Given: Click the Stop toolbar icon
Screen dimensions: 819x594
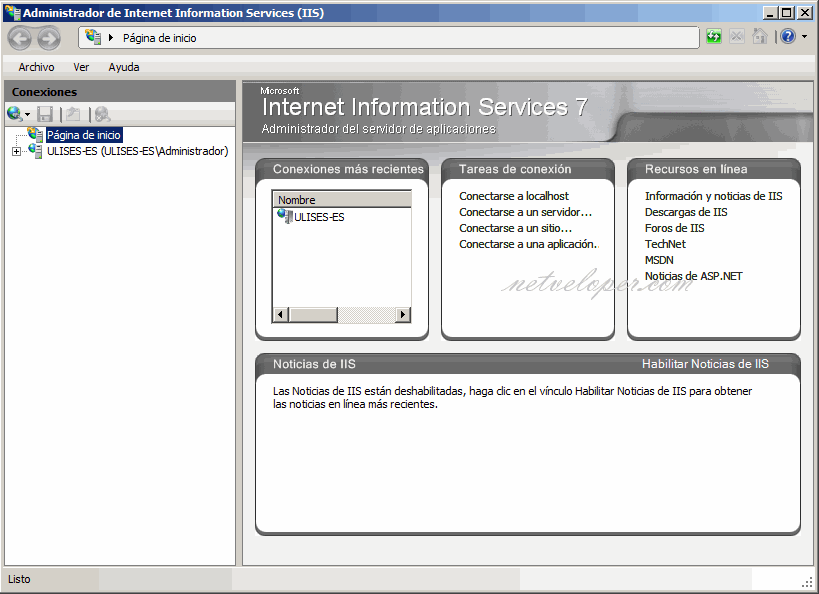Looking at the screenshot, I should [736, 37].
